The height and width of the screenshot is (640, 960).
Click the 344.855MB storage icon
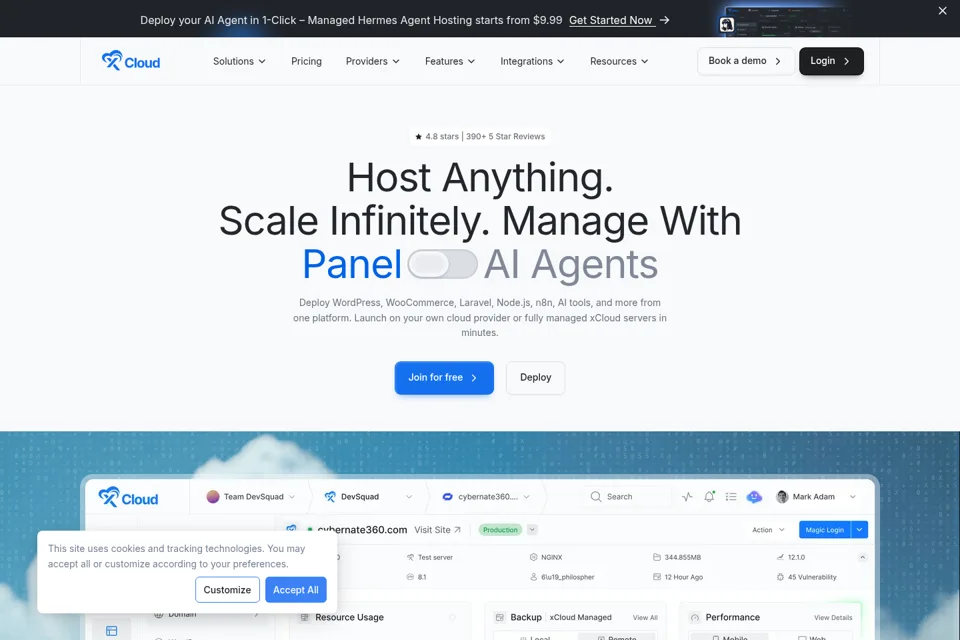tap(657, 557)
